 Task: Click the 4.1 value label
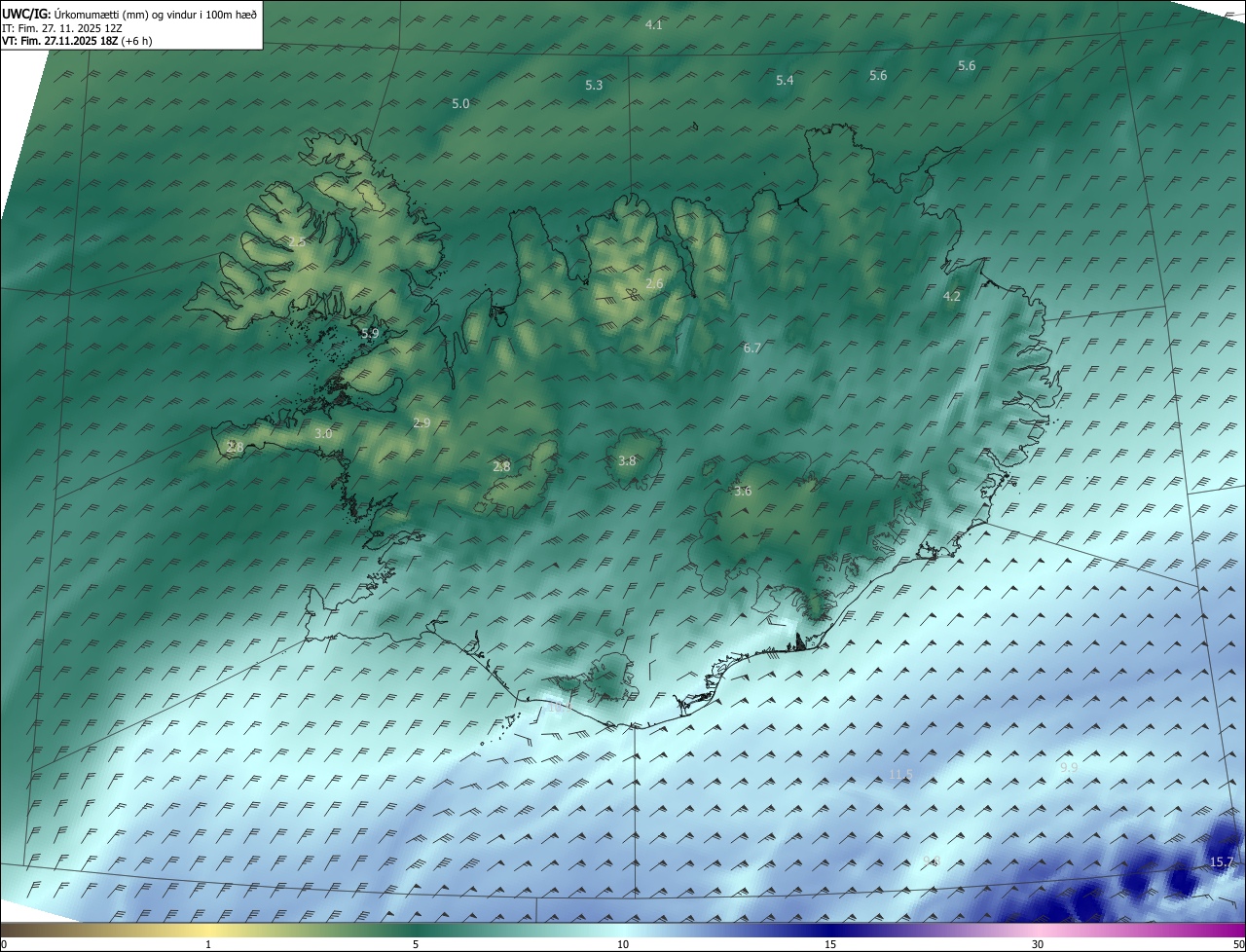[x=654, y=24]
